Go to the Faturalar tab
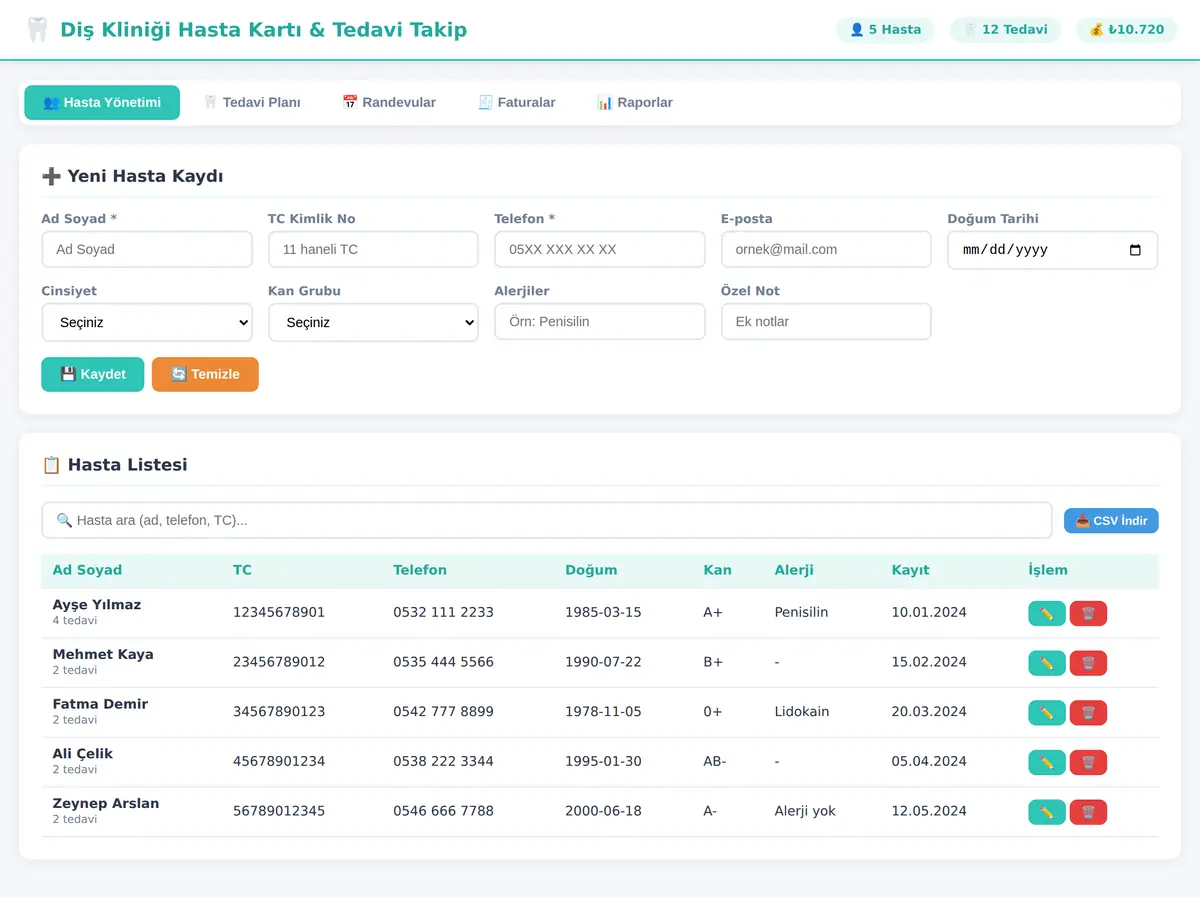1200x897 pixels. pyautogui.click(x=516, y=102)
